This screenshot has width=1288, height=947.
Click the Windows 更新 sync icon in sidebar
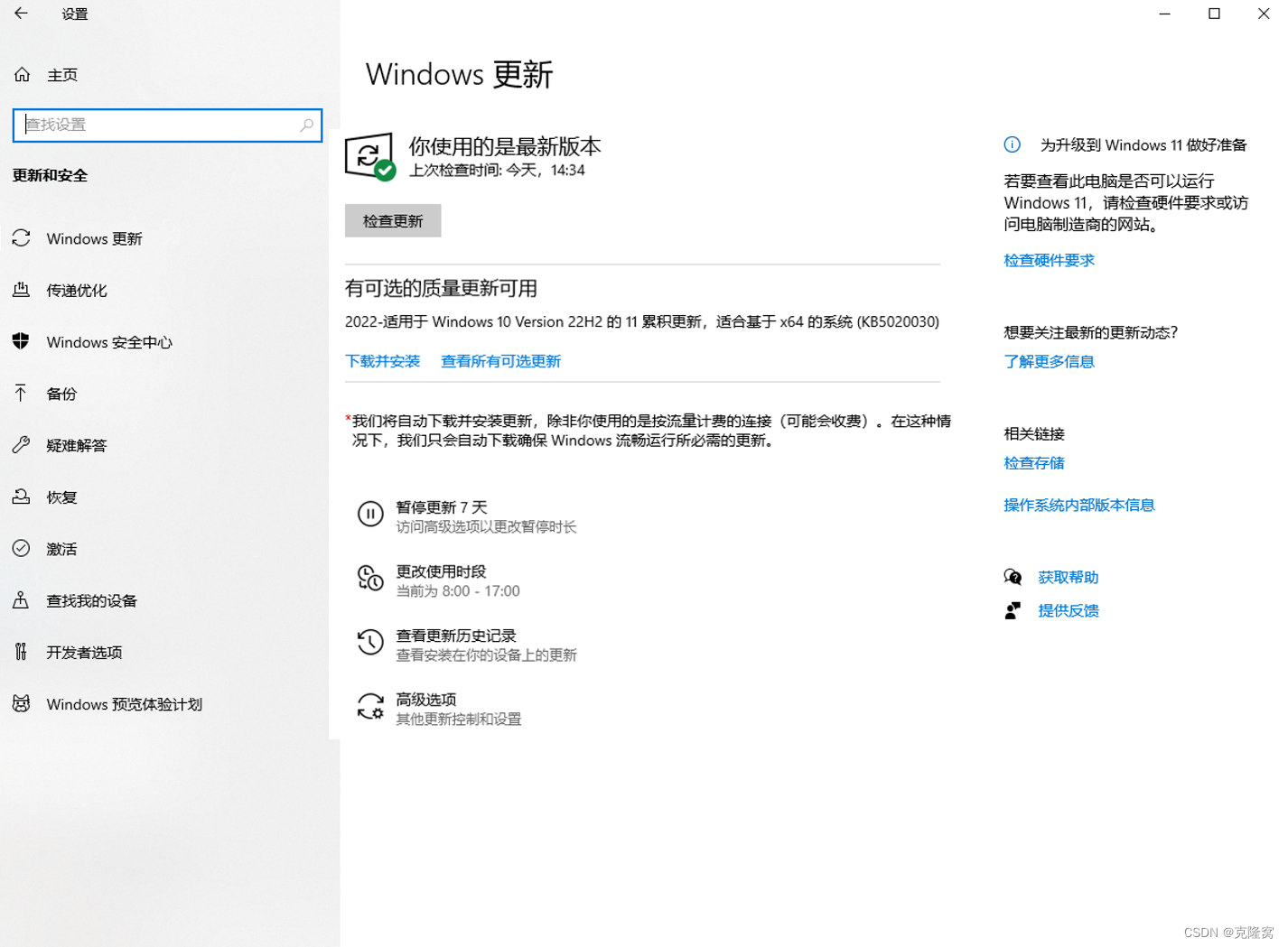[x=22, y=238]
